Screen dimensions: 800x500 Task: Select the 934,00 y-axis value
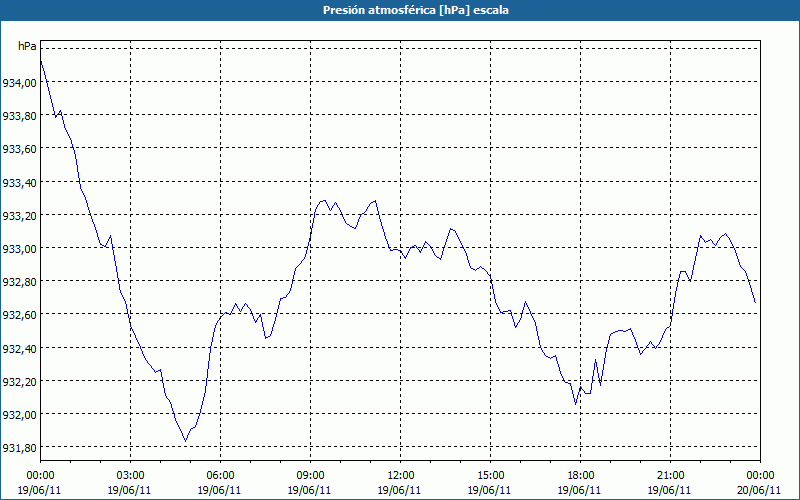[x=19, y=83]
